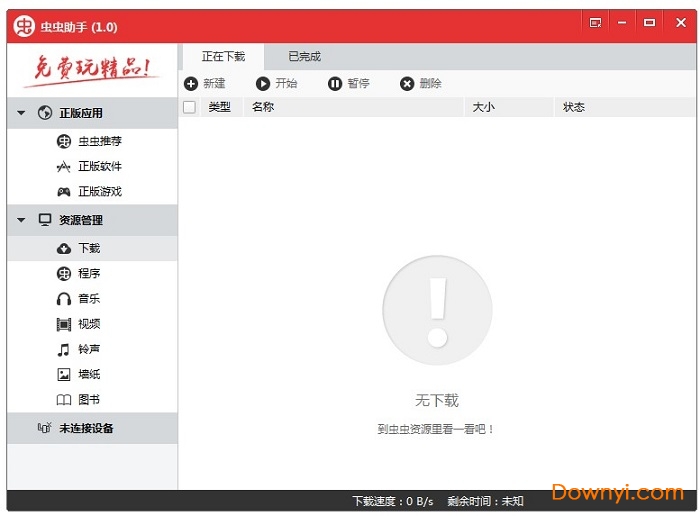
Task: Click the monitor icon beside 资源管理
Action: point(45,220)
